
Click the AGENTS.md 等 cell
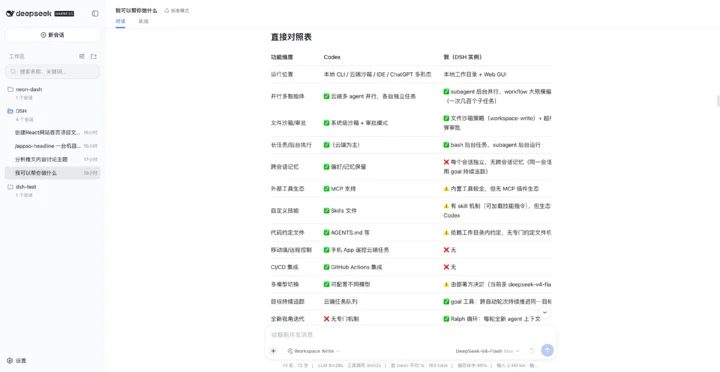(x=347, y=233)
